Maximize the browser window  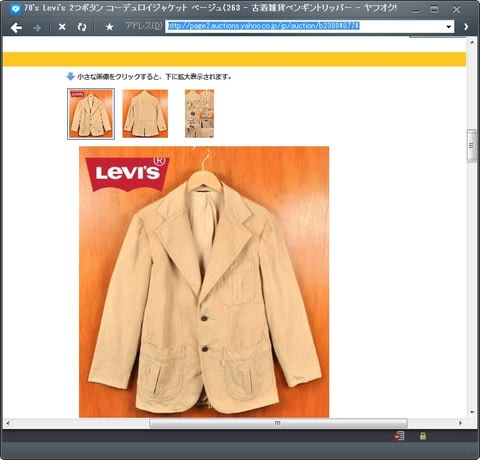pos(434,9)
